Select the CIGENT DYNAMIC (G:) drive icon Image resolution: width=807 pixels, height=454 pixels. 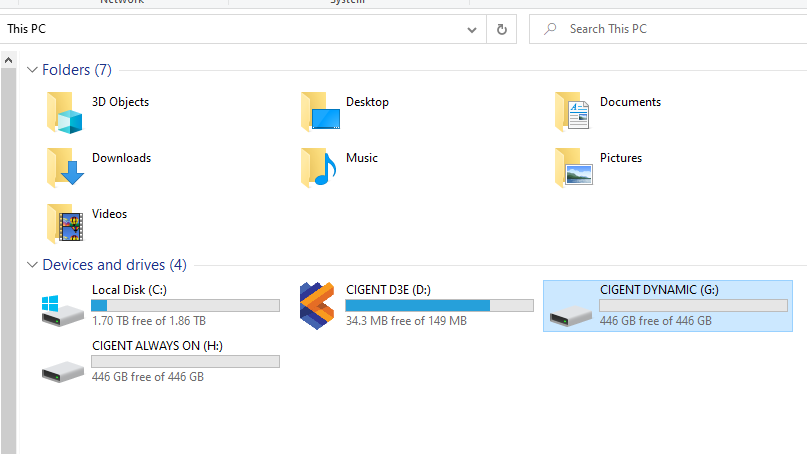click(570, 315)
